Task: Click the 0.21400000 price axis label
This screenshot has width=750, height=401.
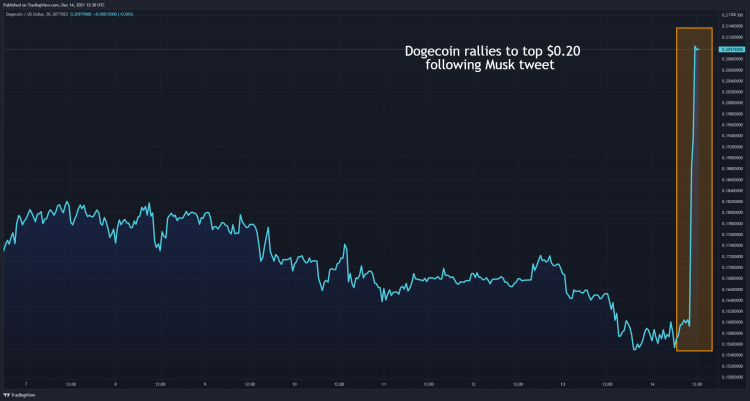Action: tap(732, 26)
